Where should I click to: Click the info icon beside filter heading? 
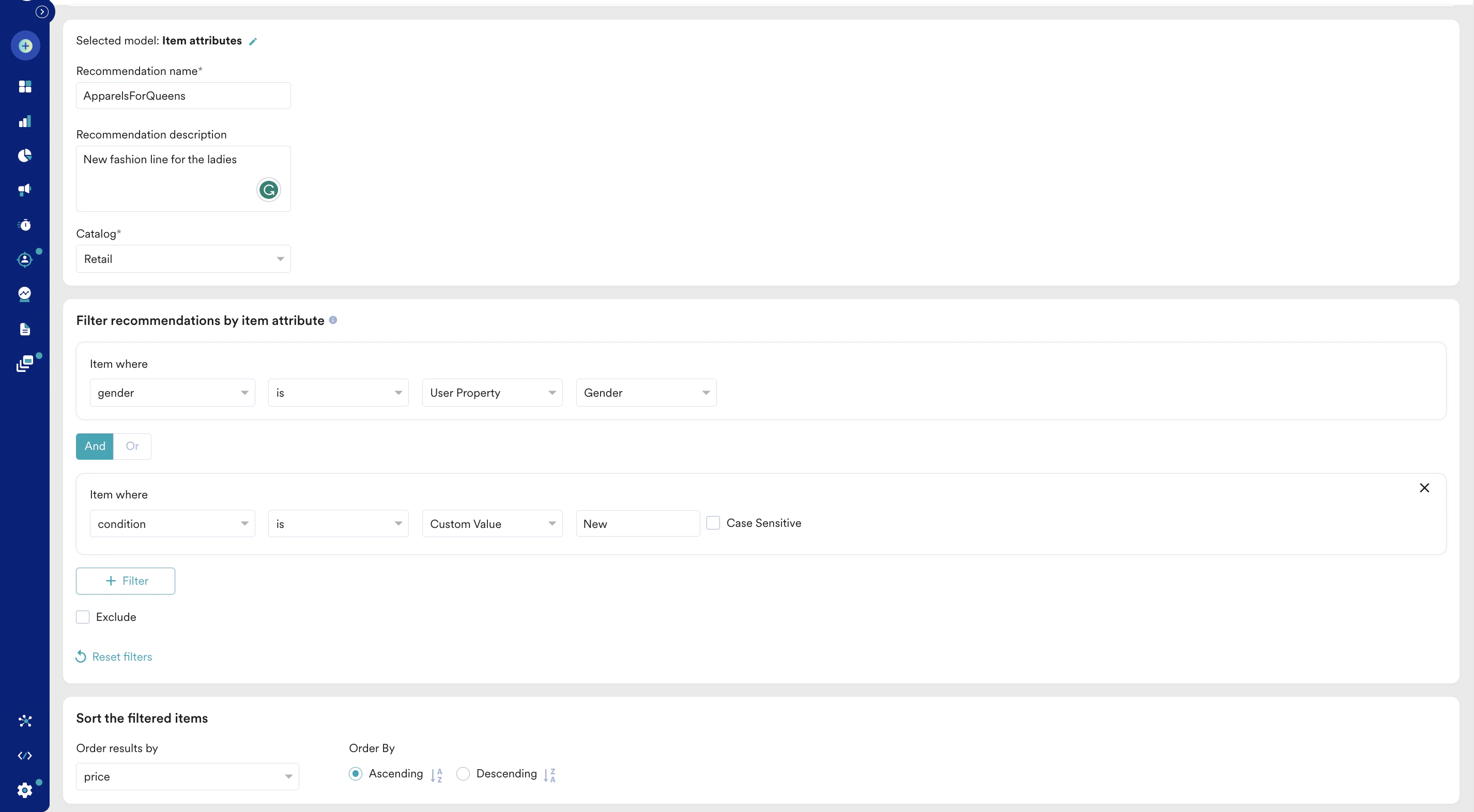(333, 320)
